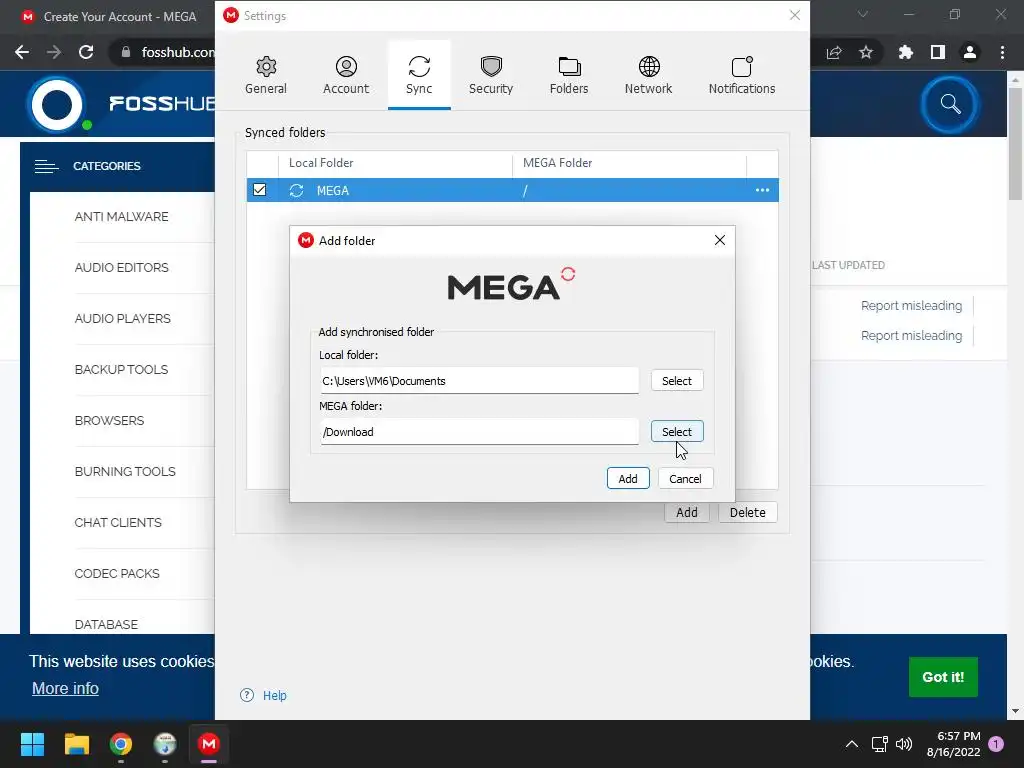Open the three-dots menu for MEGA sync row
Viewport: 1024px width, 768px height.
point(762,190)
